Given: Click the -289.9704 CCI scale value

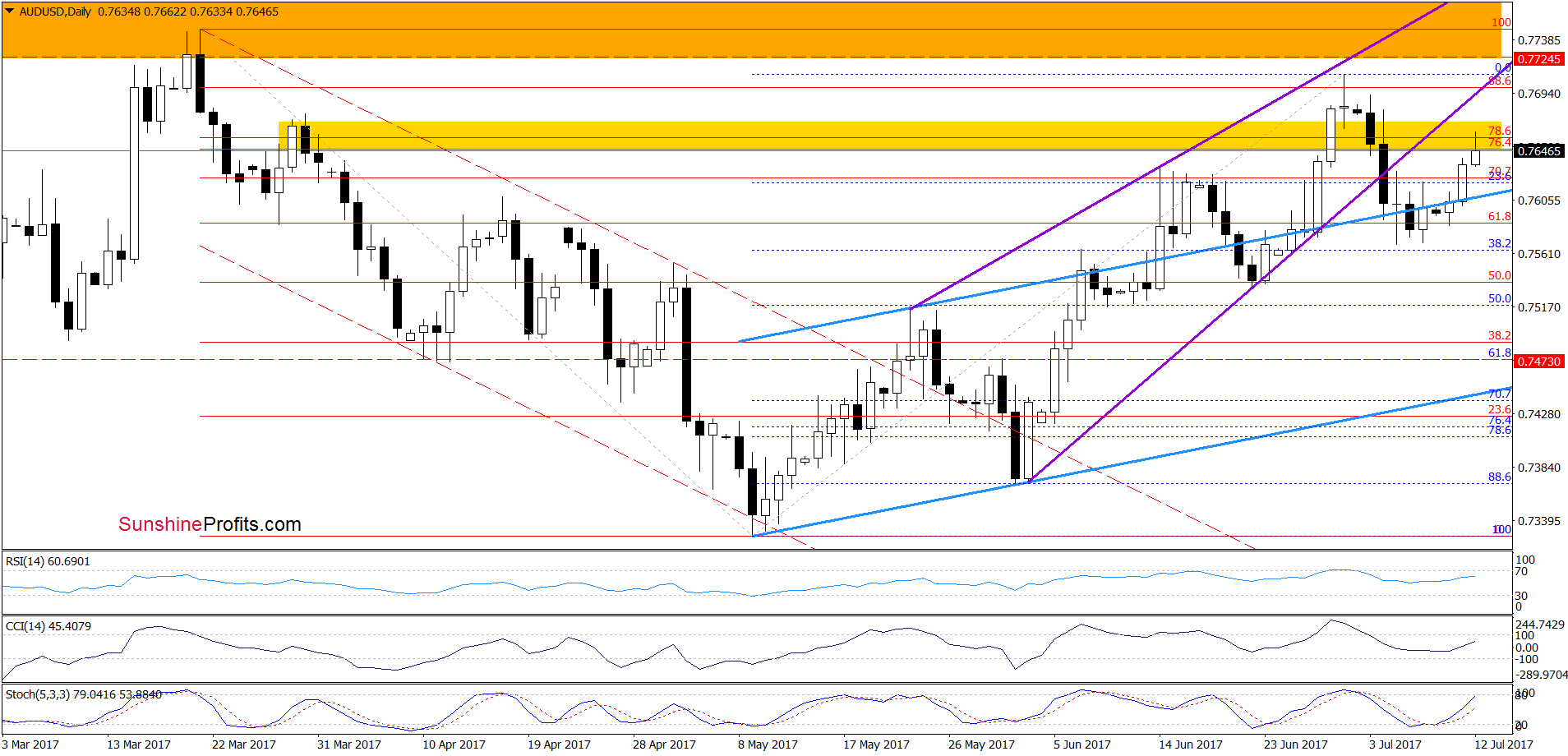Looking at the screenshot, I should pyautogui.click(x=1542, y=675).
